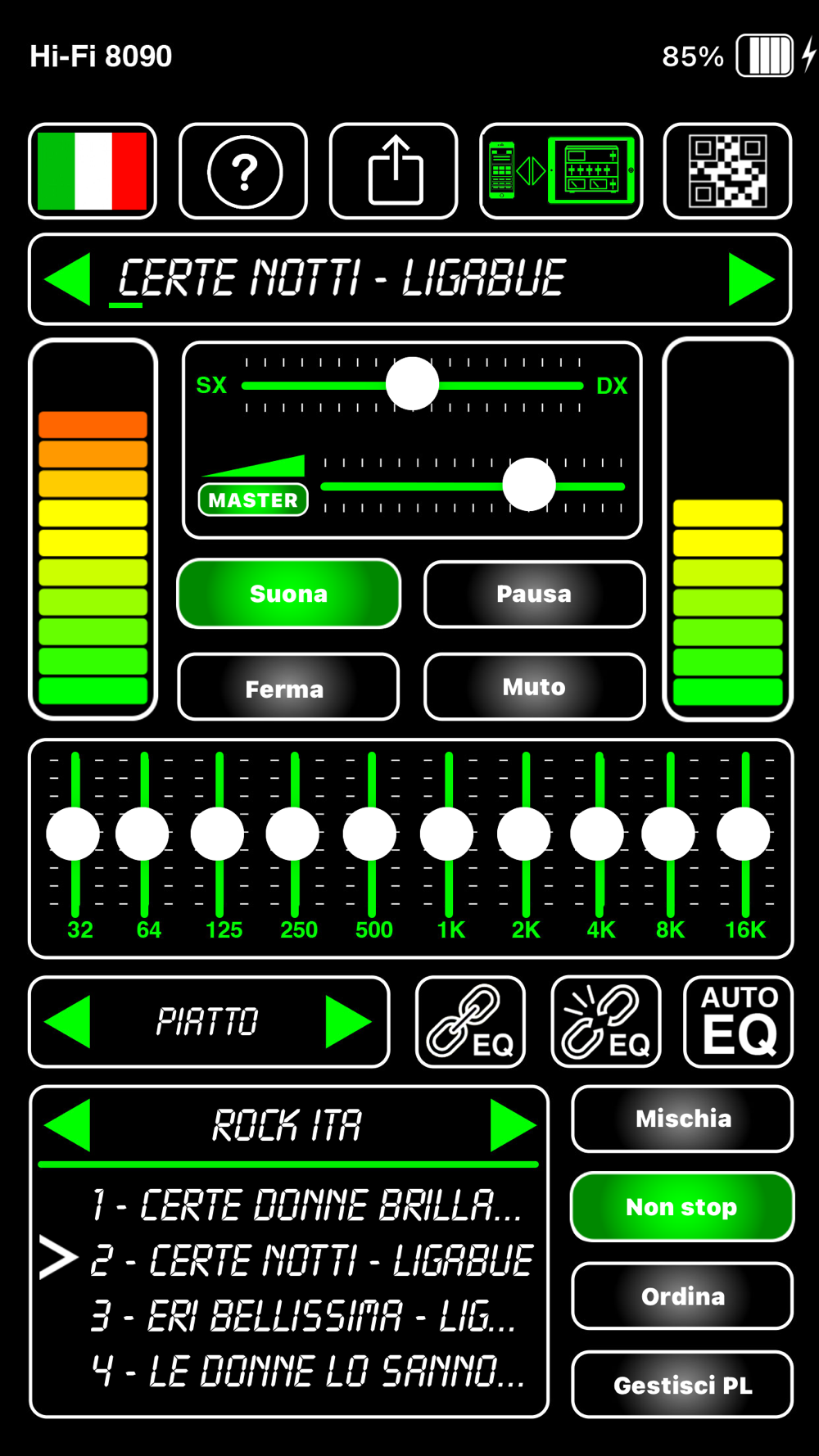This screenshot has height=1456, width=819.
Task: Click the 4K equalizer slider knob
Action: (598, 834)
